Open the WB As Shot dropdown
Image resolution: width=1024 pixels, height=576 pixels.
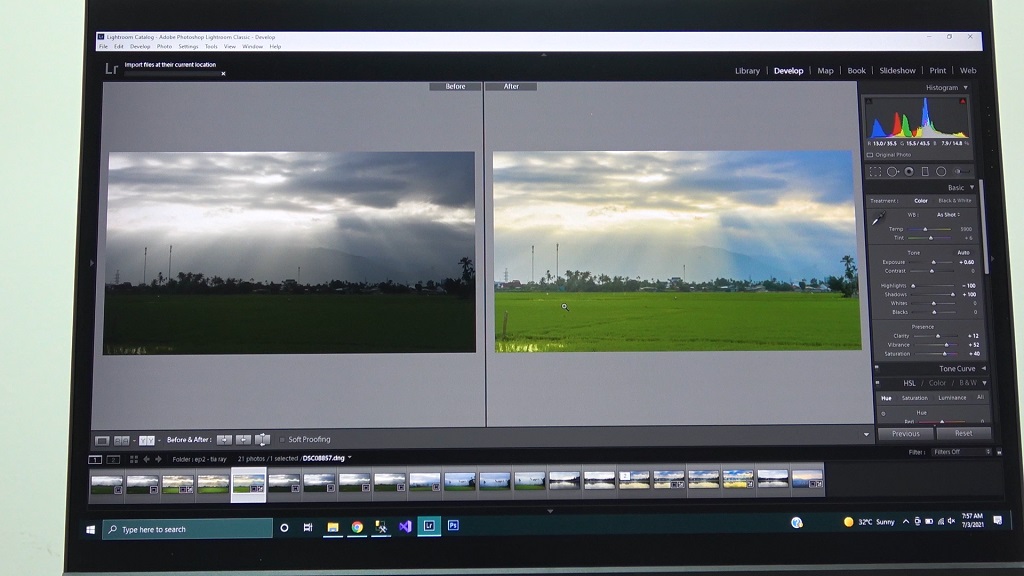pyautogui.click(x=948, y=214)
